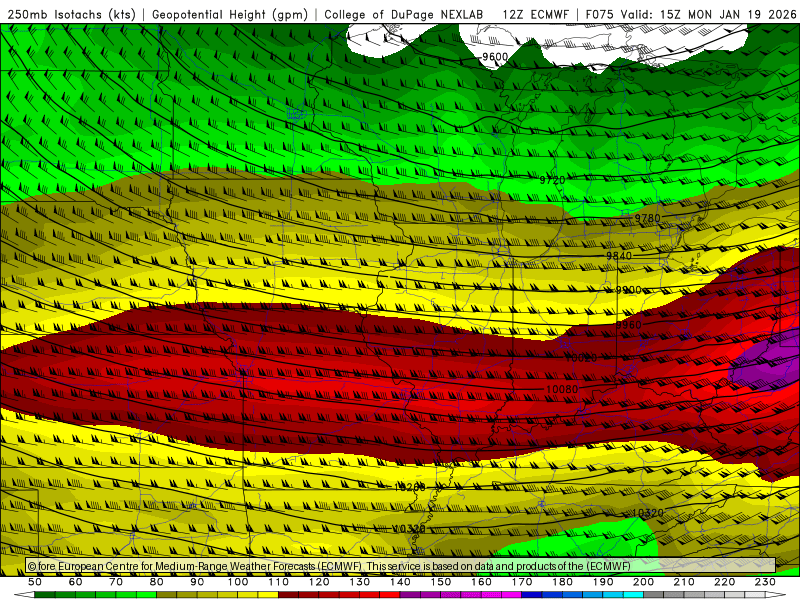Click the 9960 height contour label
Image resolution: width=800 pixels, height=600 pixels.
point(628,325)
